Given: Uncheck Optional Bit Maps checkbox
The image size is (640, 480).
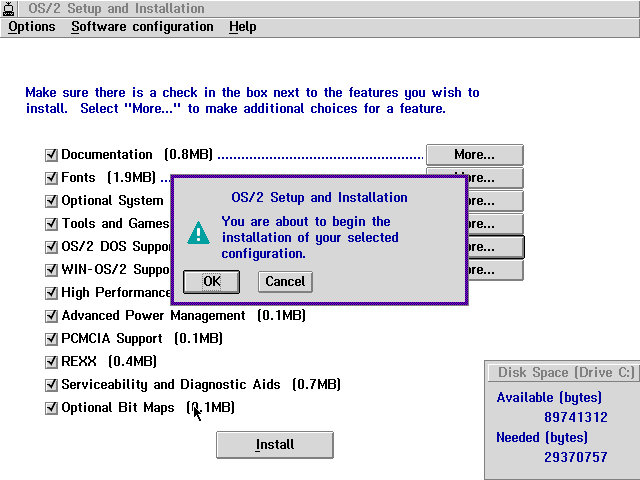Looking at the screenshot, I should [51, 408].
